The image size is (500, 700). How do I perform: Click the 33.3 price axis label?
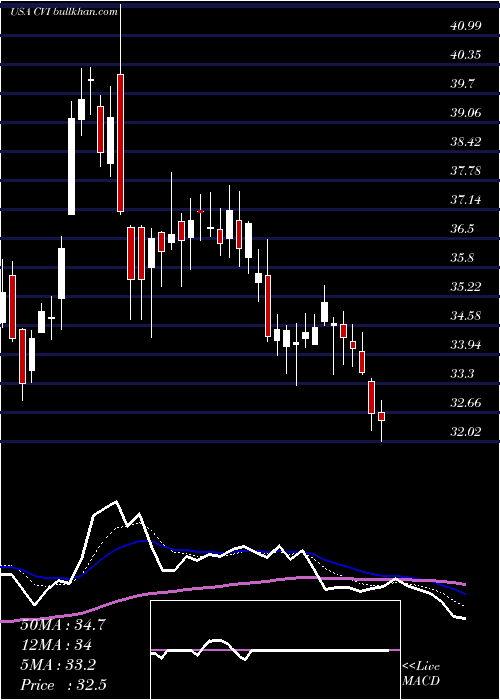click(463, 374)
